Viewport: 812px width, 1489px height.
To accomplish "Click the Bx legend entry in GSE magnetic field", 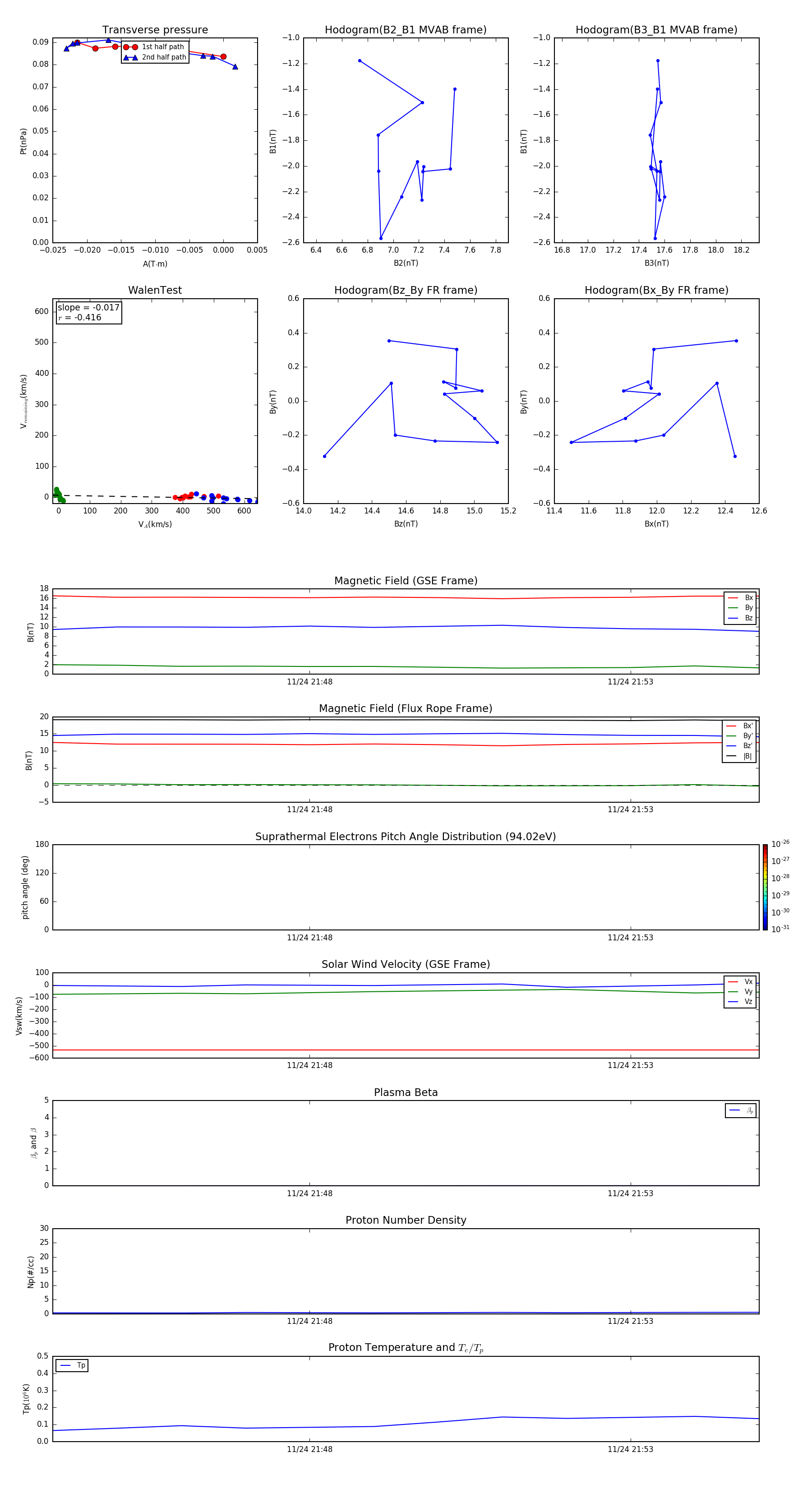I will pos(740,598).
